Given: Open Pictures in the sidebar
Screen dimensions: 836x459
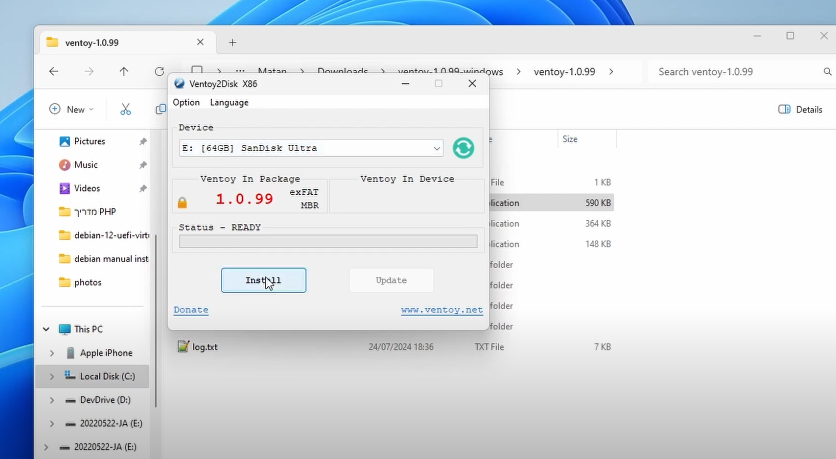Looking at the screenshot, I should tap(90, 141).
